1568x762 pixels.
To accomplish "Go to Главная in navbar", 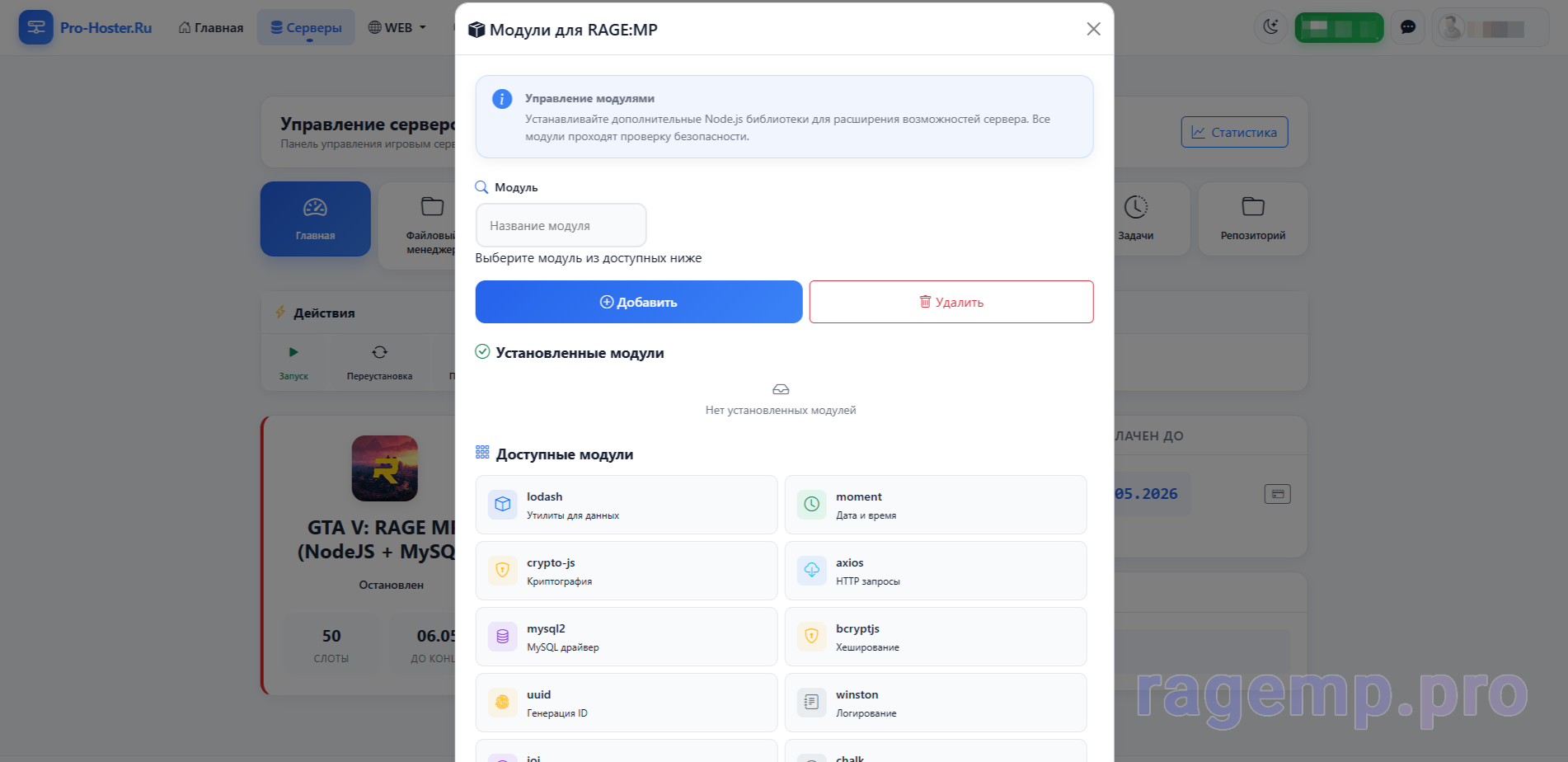I will point(211,27).
